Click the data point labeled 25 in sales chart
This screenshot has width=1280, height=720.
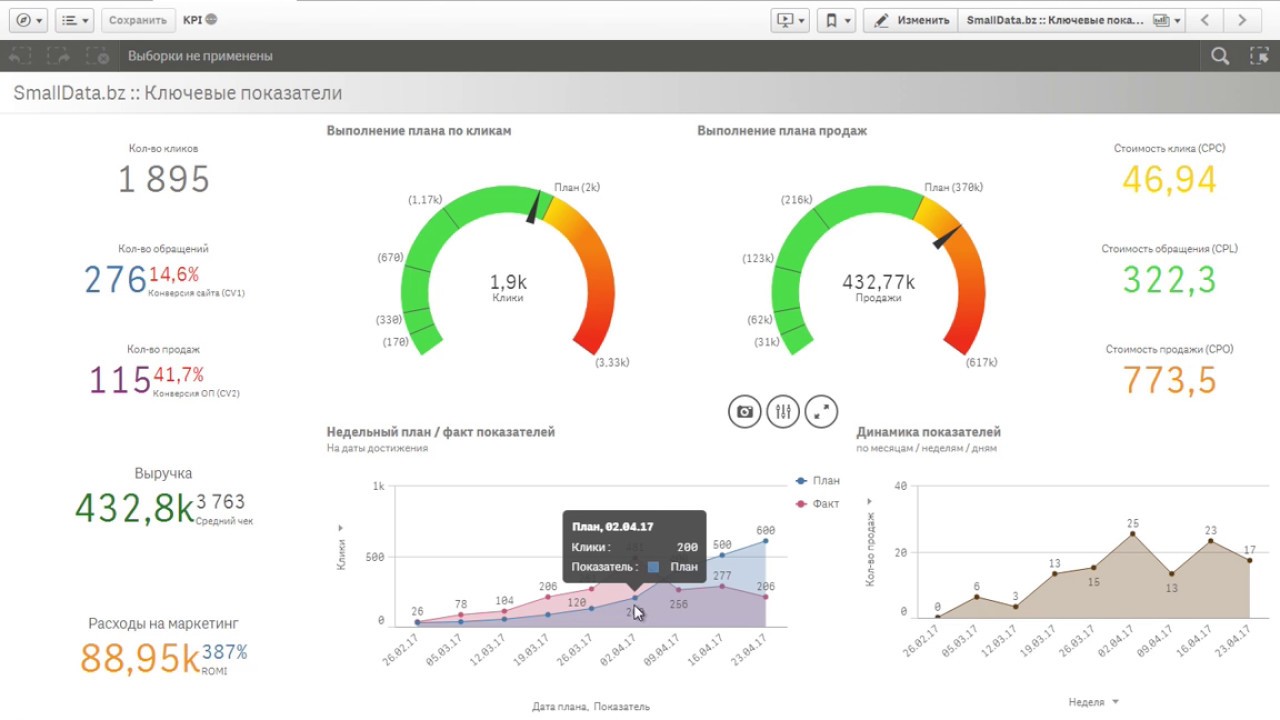click(1132, 534)
